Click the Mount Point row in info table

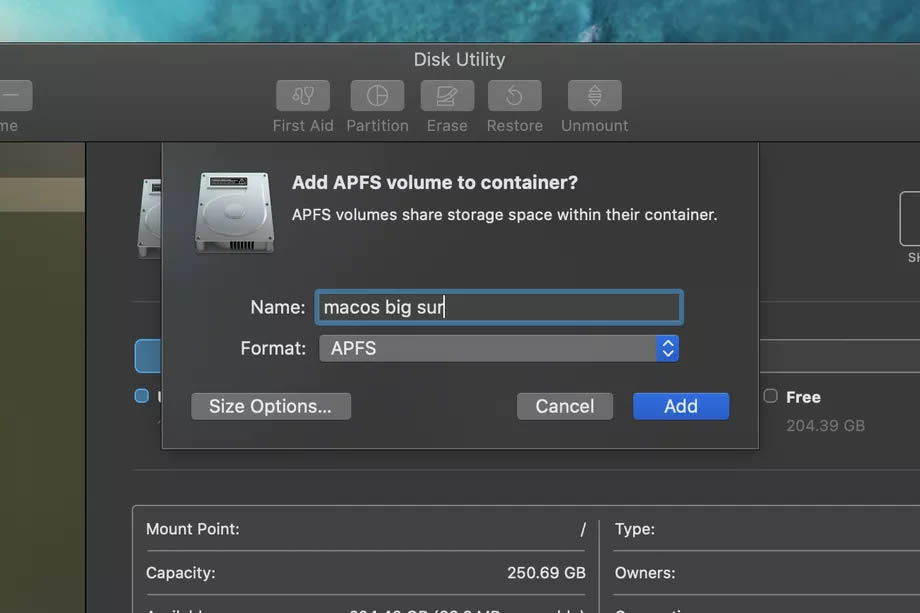pos(365,529)
